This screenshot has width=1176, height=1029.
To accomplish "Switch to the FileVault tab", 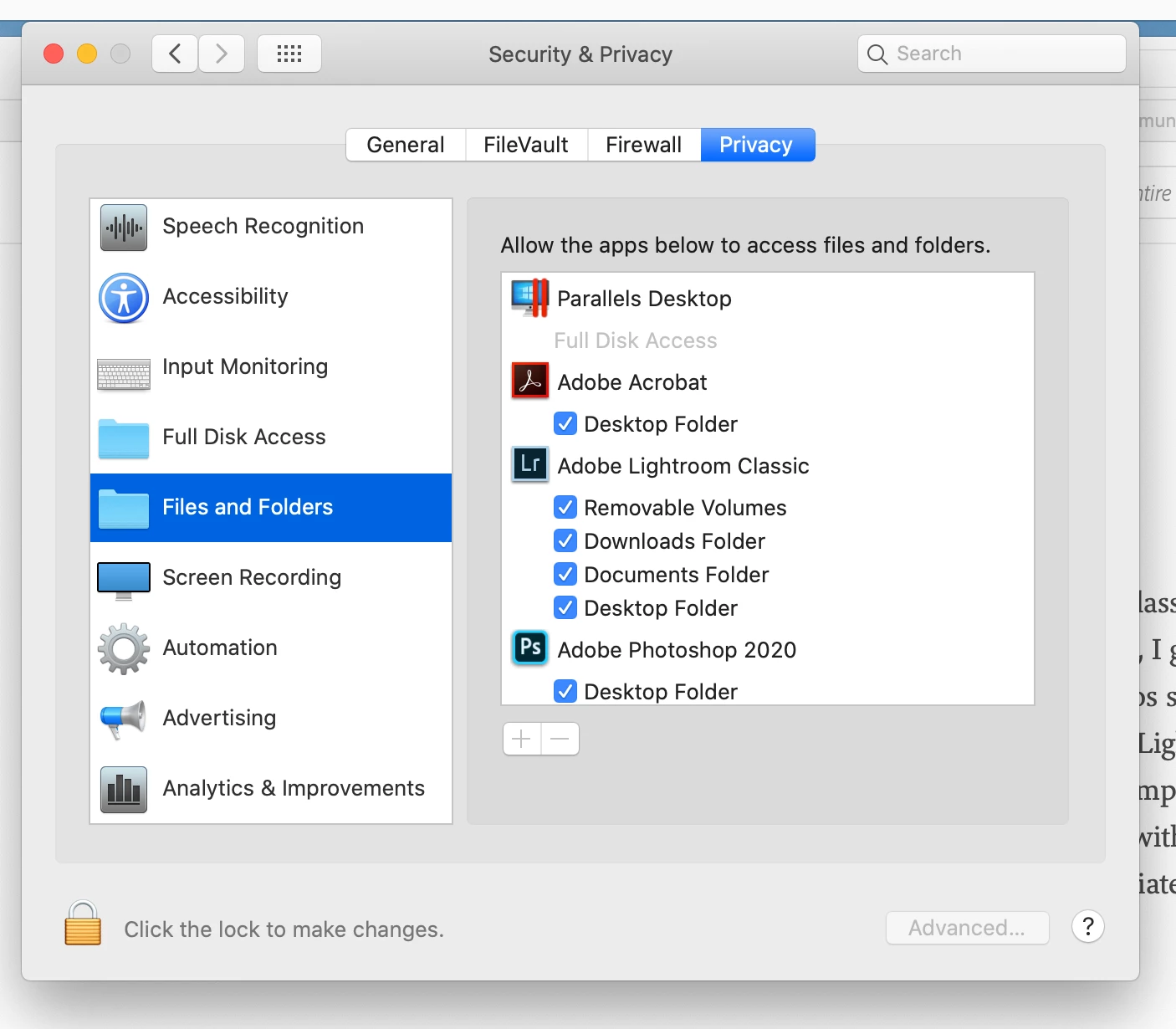I will tap(526, 145).
